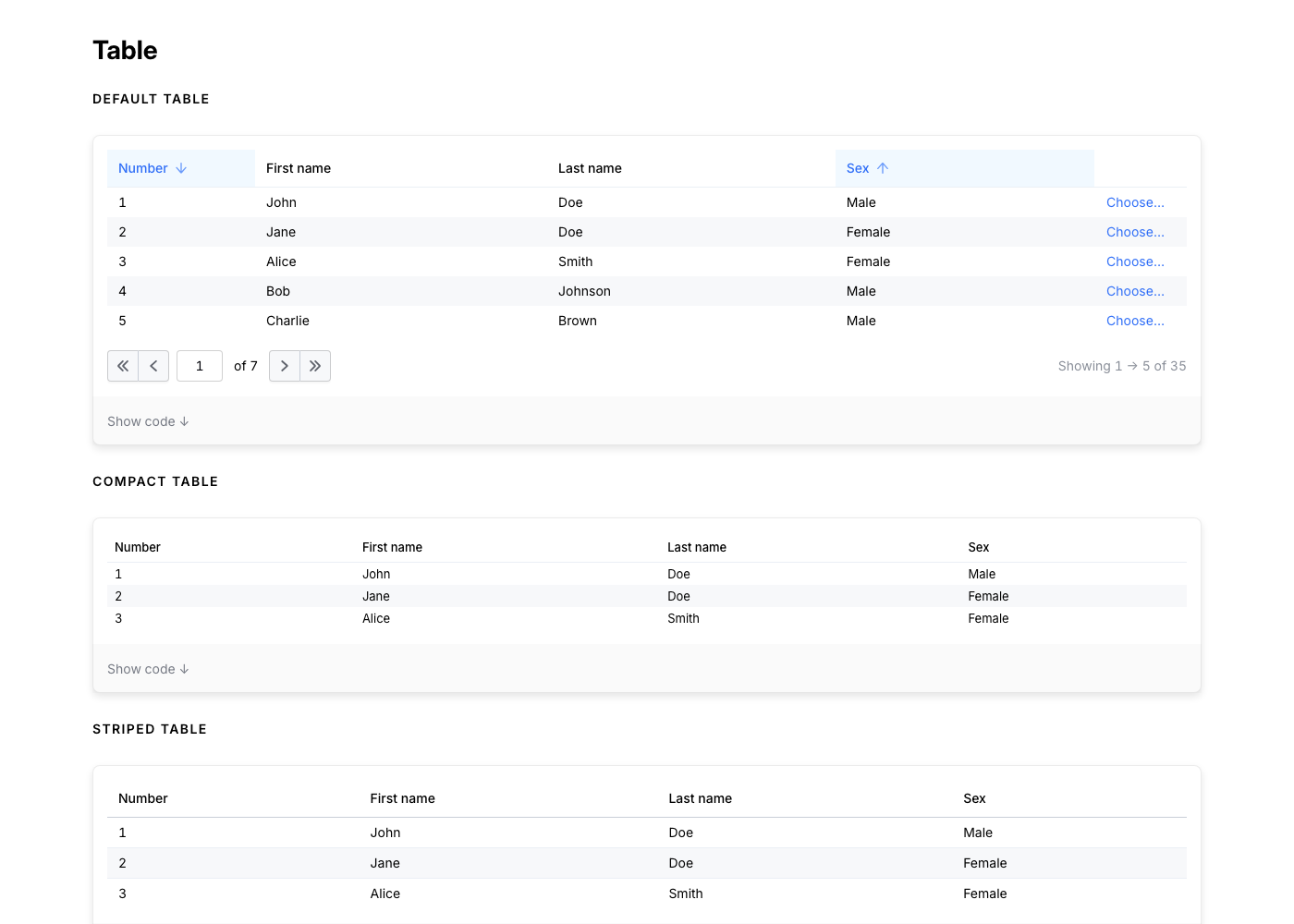This screenshot has width=1294, height=924.
Task: Click Choose... for Charlie Brown
Action: (1135, 321)
